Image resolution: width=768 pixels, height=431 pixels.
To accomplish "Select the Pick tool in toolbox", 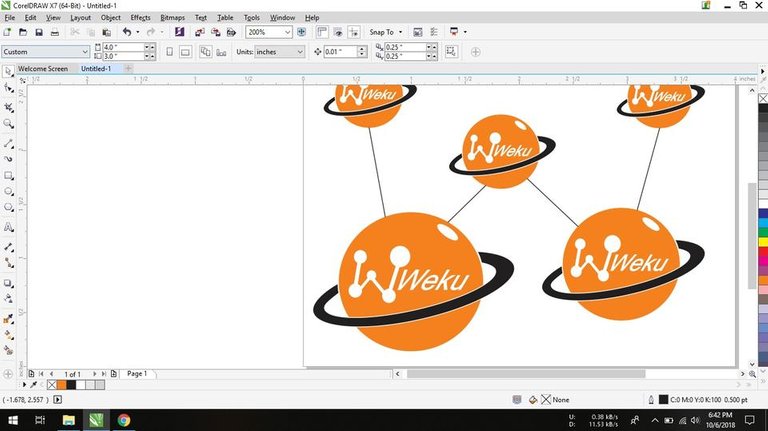I will [x=9, y=72].
